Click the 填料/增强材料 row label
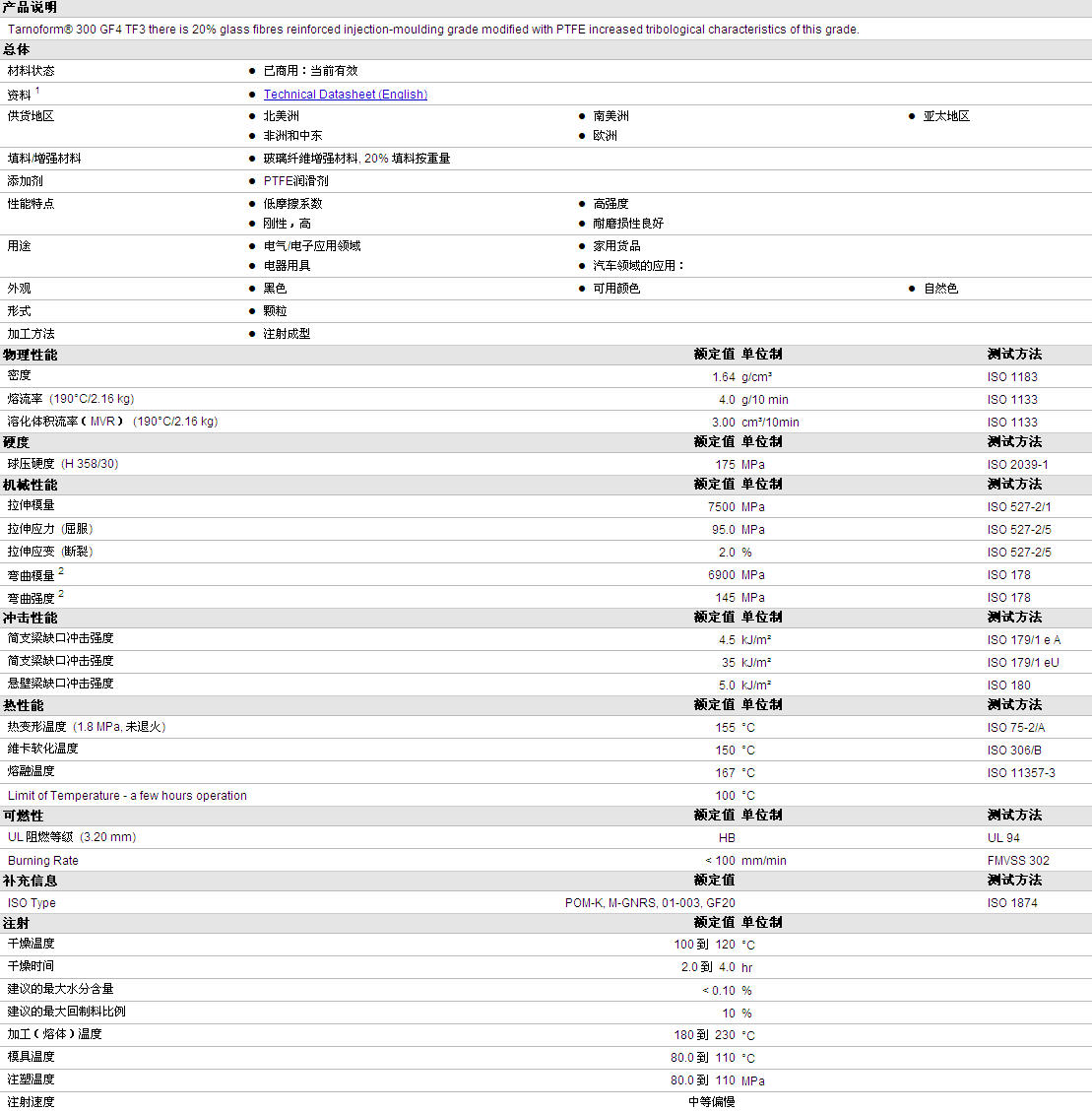Screen dimensions: 1092x1112 coord(44,159)
